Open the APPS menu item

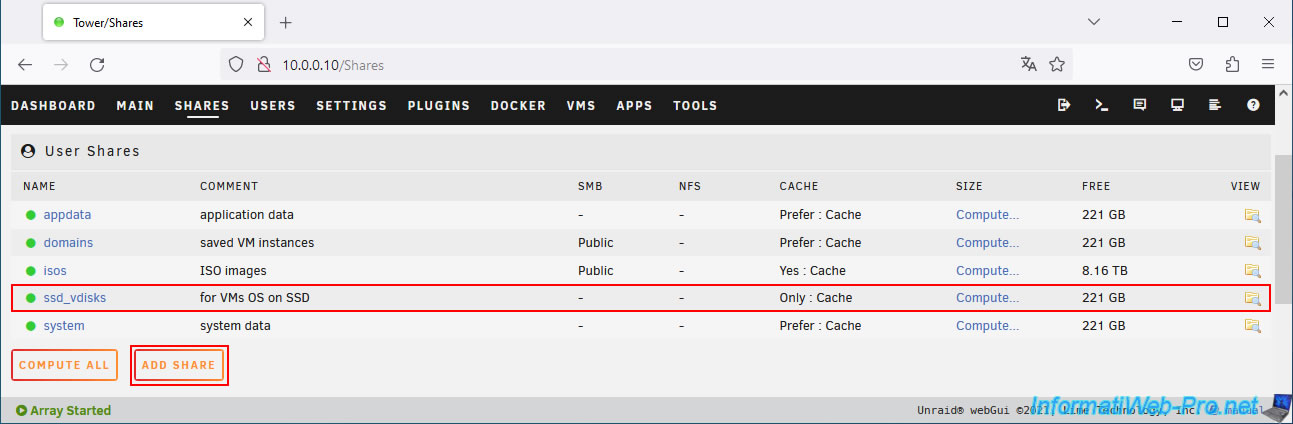click(x=634, y=105)
